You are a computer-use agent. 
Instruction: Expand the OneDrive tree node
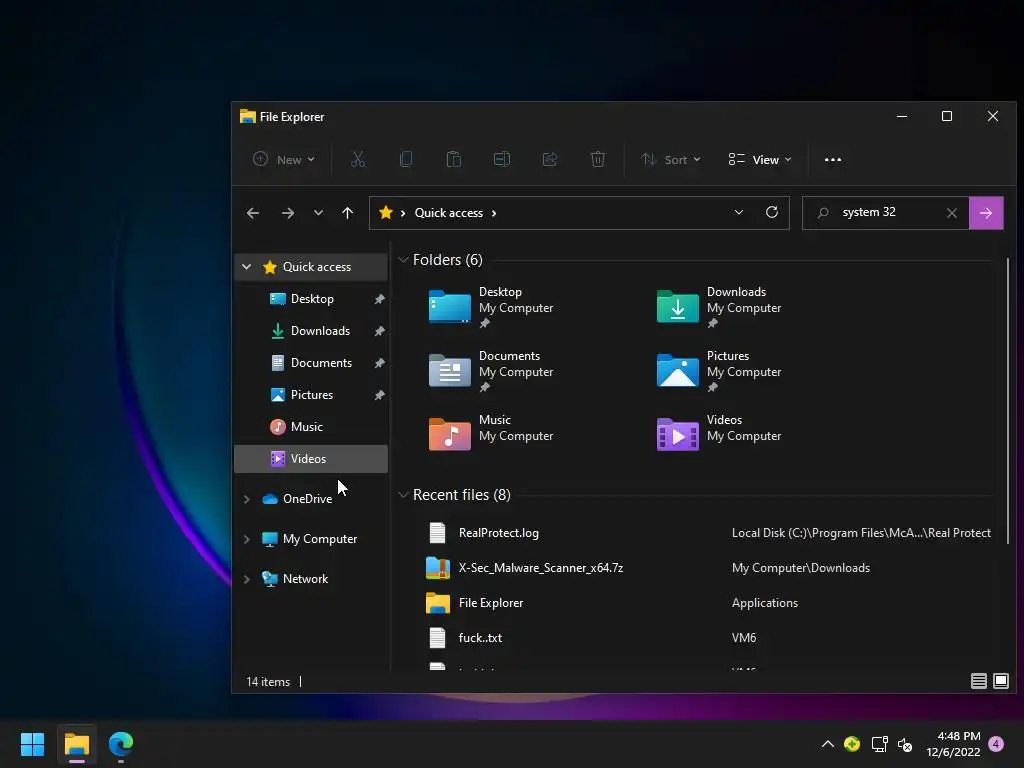246,499
